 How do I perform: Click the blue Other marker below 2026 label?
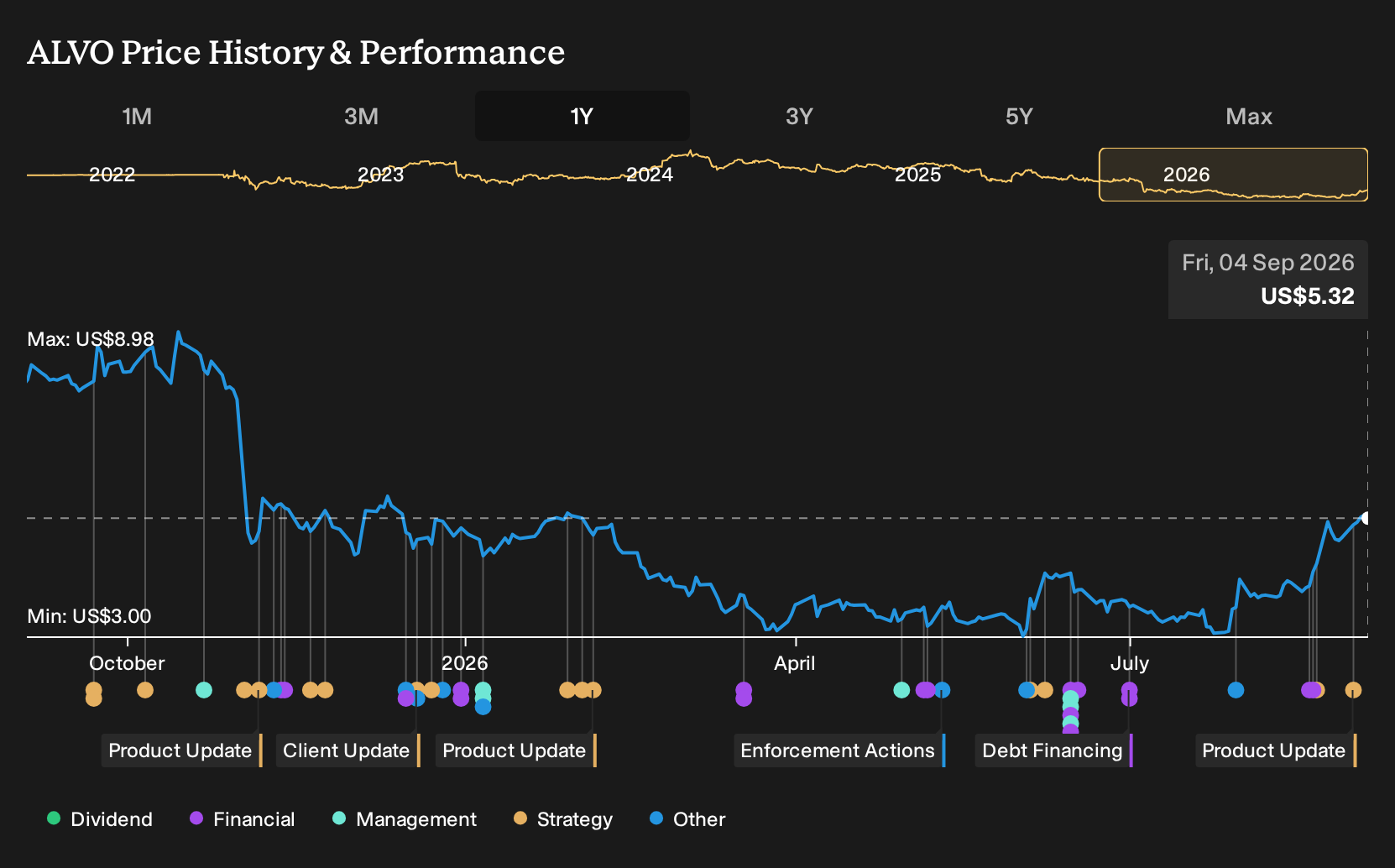[483, 707]
